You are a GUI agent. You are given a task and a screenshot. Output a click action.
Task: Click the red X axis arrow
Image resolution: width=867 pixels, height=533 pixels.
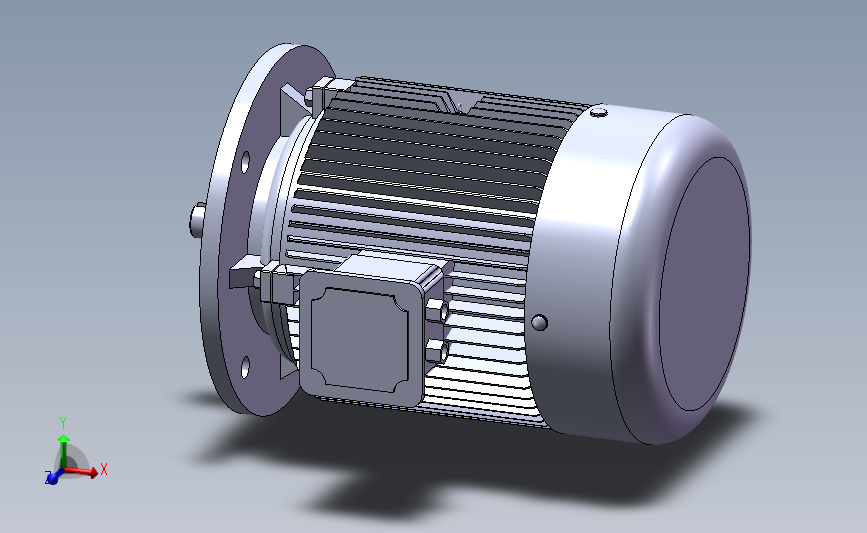pyautogui.click(x=82, y=471)
